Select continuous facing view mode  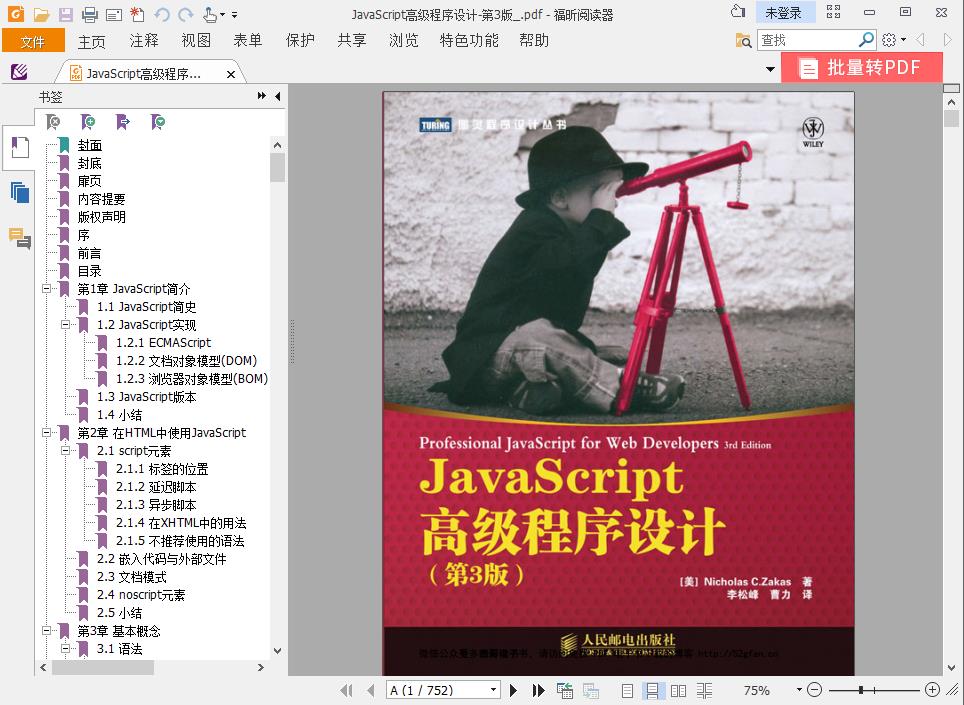(705, 691)
